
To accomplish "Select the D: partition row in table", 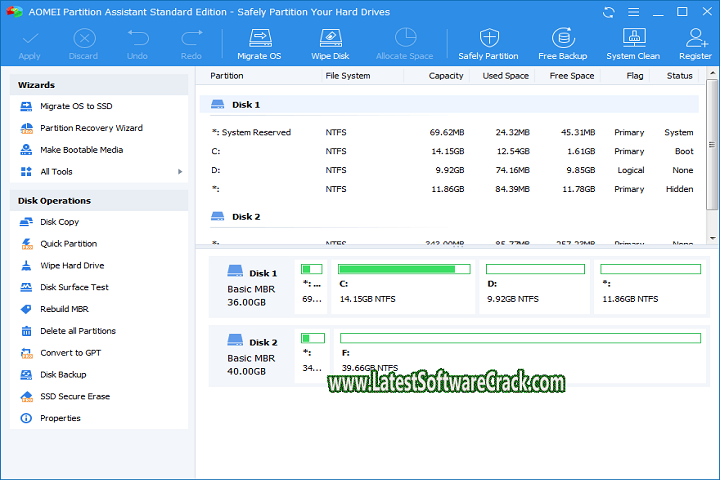I will [450, 170].
